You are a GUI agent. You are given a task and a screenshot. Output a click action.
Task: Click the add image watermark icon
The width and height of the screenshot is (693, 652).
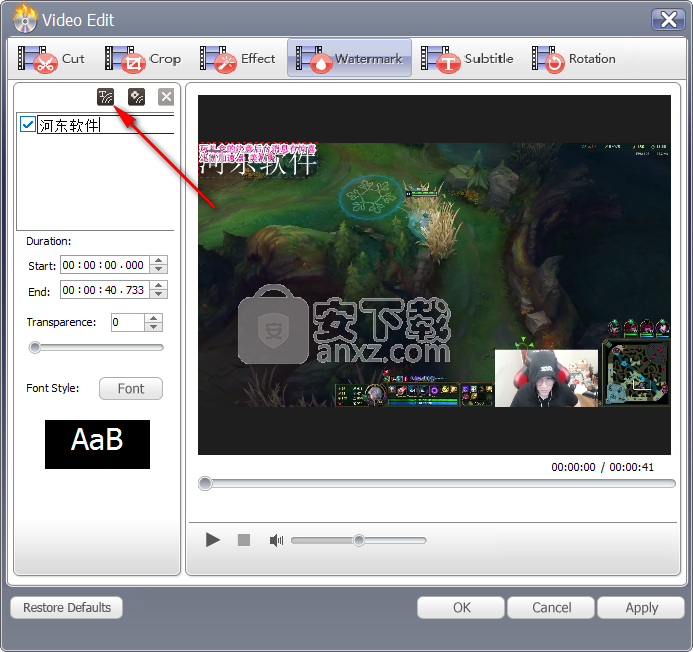(x=136, y=97)
